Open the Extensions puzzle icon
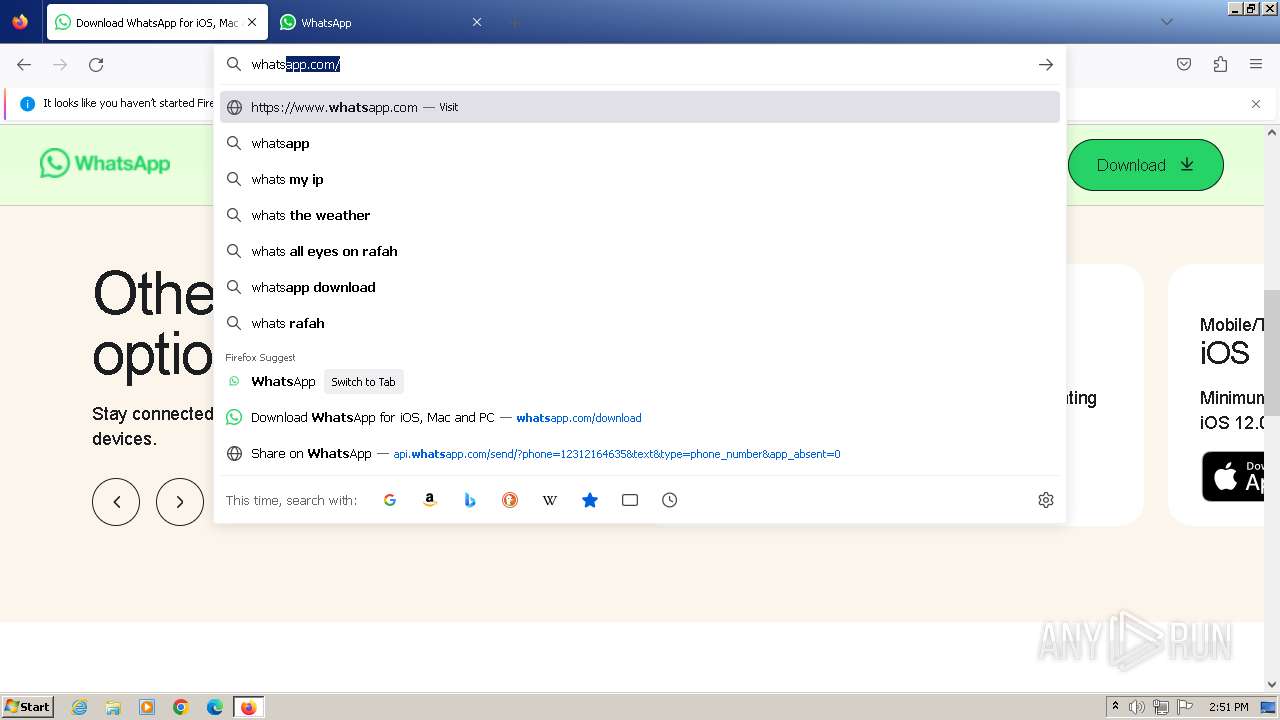 pos(1220,64)
